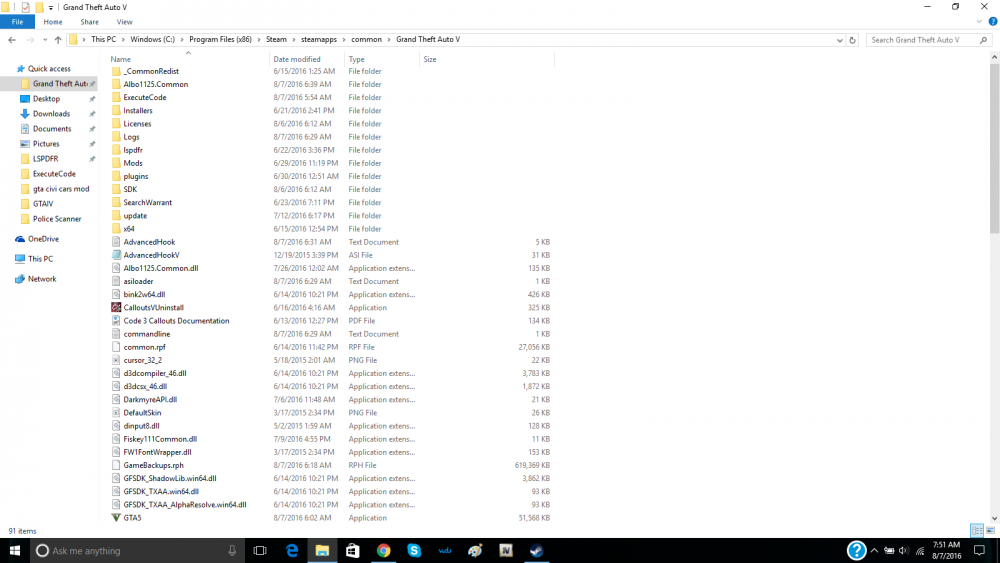Image resolution: width=1000 pixels, height=563 pixels.
Task: Go to Windows (C:) breadcrumb
Action: 152,40
